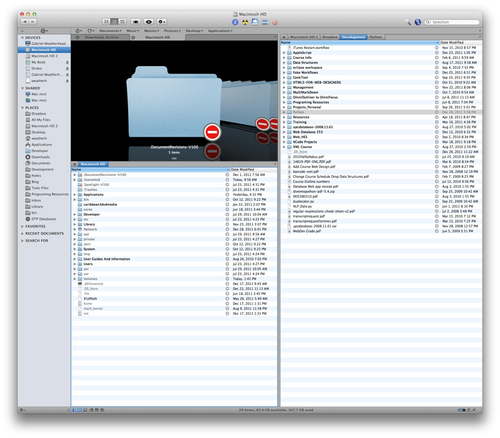This screenshot has height=438, width=500.
Task: Click the Back navigation arrow
Action: (x=25, y=22)
